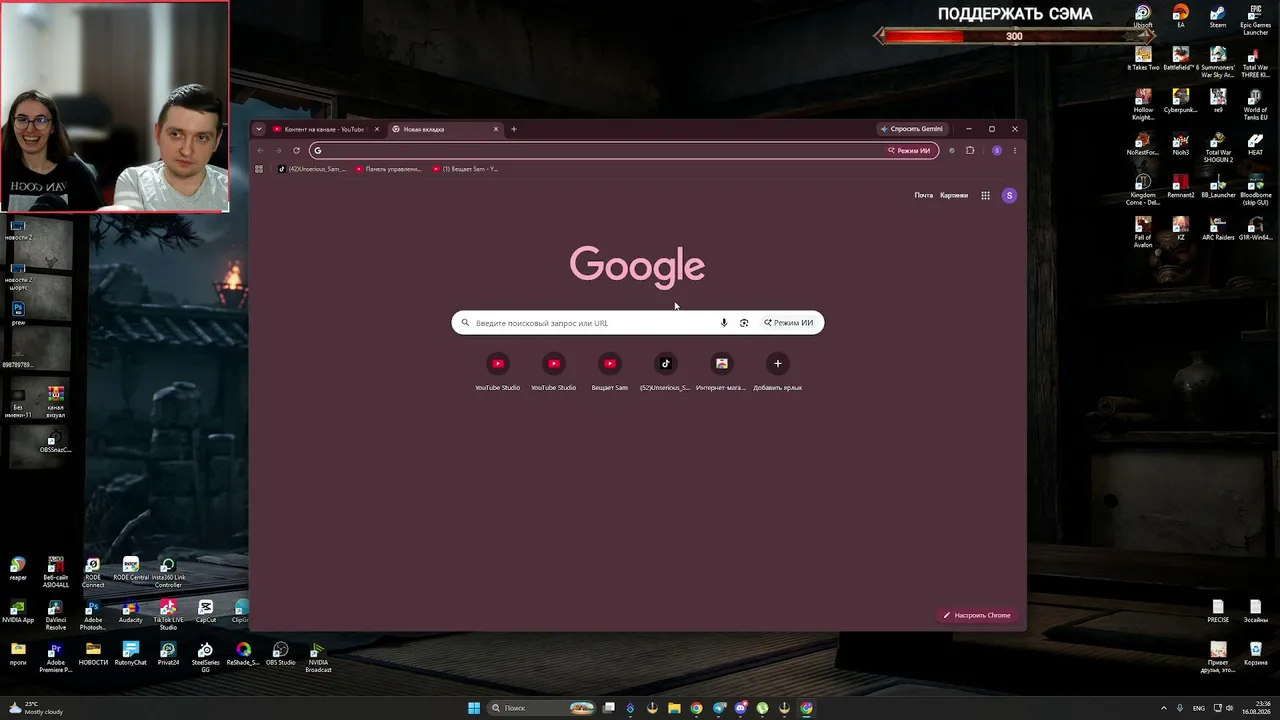Open the first YouTube Studio shortcut tile
The width and height of the screenshot is (1280, 720).
[497, 371]
